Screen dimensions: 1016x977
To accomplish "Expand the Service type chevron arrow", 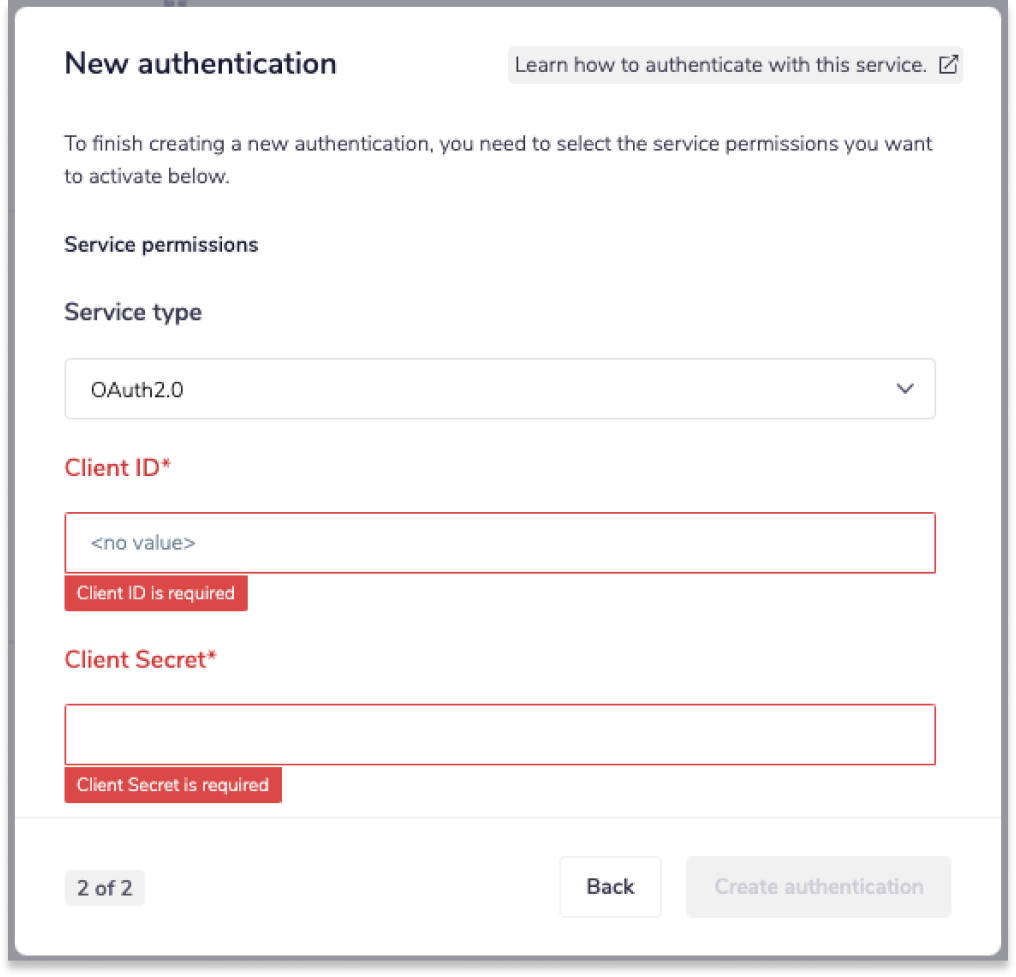I will coord(905,389).
